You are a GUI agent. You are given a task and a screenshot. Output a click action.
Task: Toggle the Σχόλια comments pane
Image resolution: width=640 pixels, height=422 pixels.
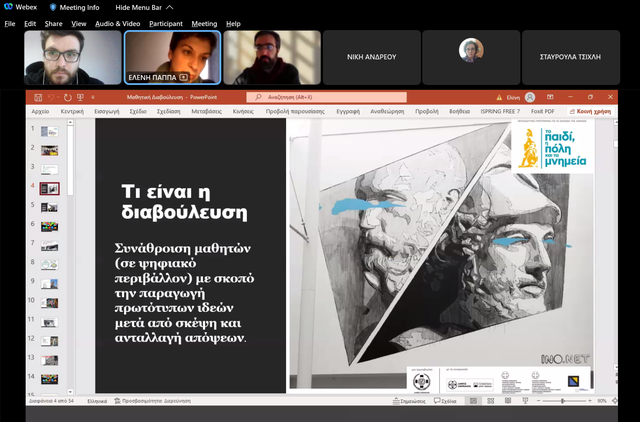point(445,401)
